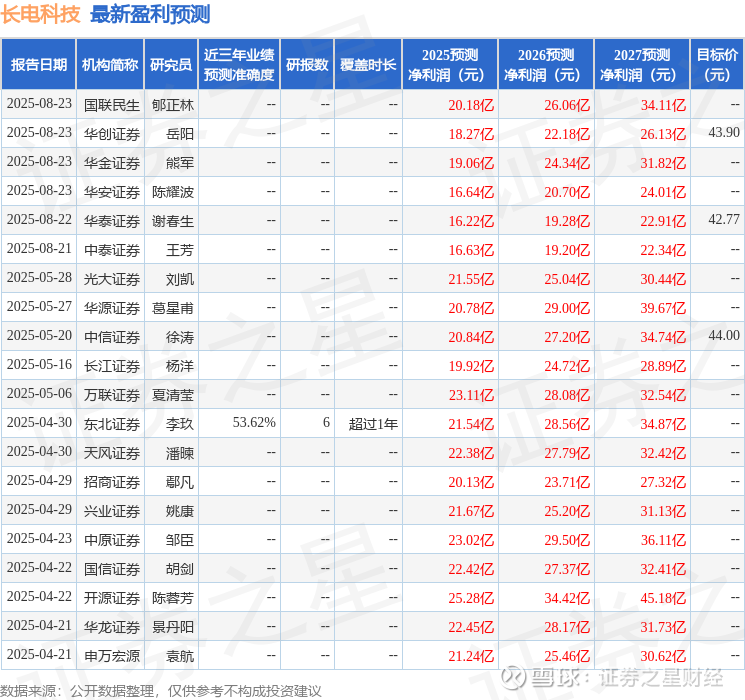Click the 研报数 column header
The width and height of the screenshot is (745, 700).
point(307,65)
